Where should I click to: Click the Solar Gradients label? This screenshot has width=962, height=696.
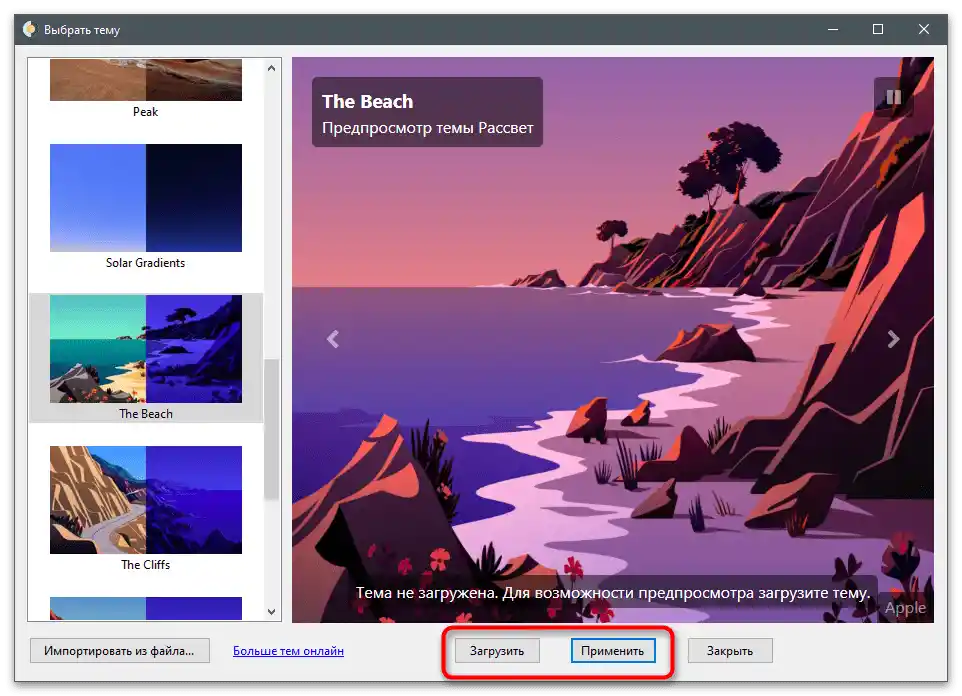145,263
